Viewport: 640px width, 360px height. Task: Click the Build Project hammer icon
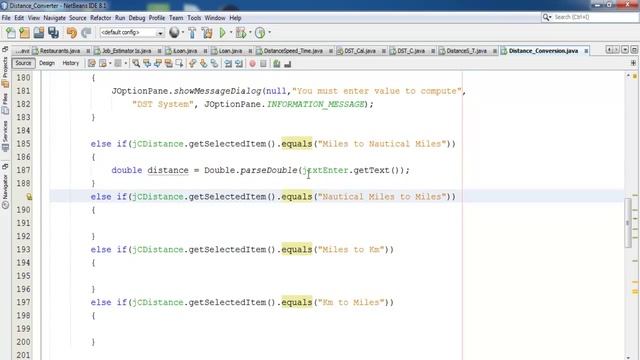point(192,33)
